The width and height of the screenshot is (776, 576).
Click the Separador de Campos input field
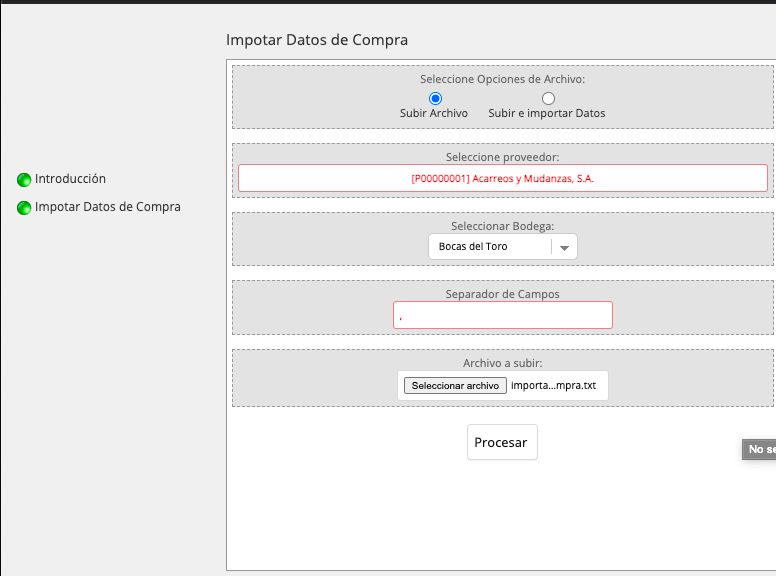pos(503,315)
